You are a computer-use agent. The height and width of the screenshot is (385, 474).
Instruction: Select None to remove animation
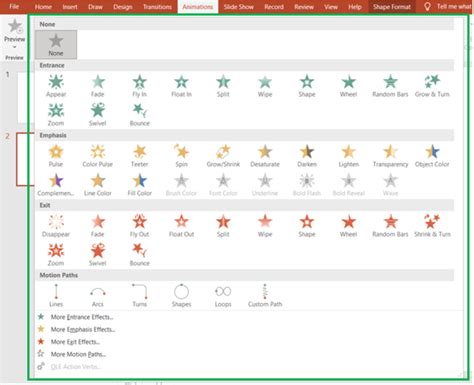[x=56, y=45]
